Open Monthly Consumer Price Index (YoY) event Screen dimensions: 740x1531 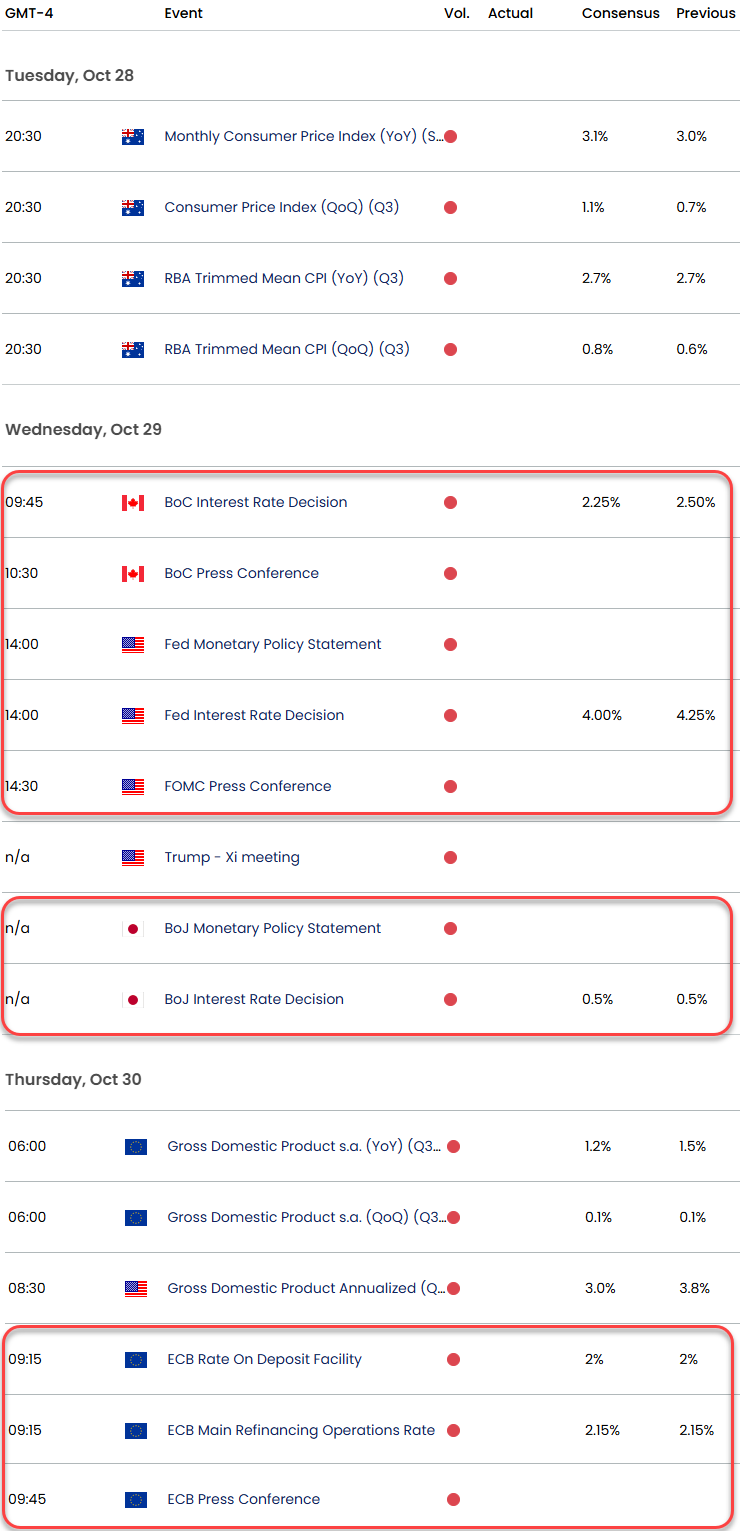pyautogui.click(x=304, y=137)
